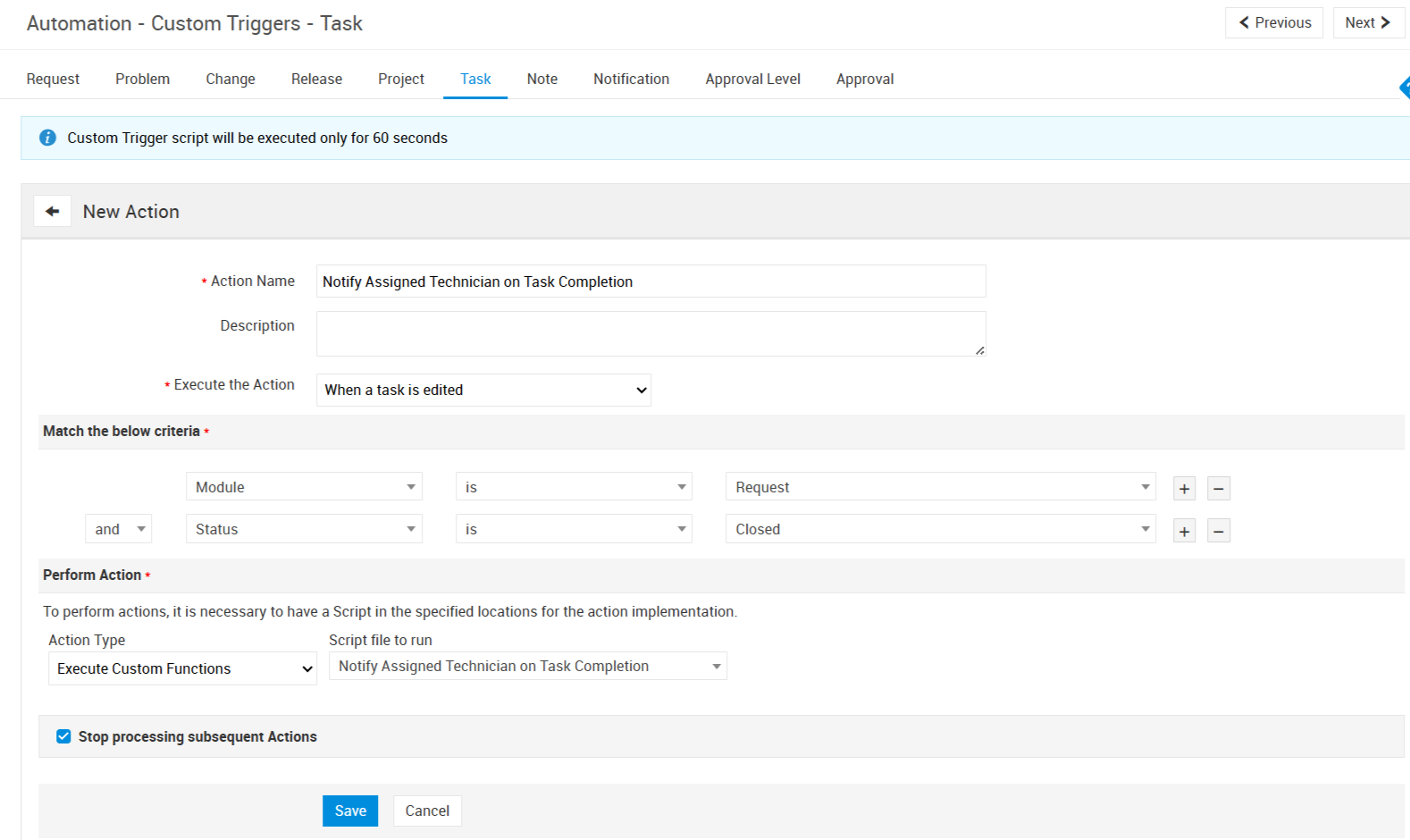Viewport: 1410px width, 840px height.
Task: Go to the Next page
Action: click(x=1367, y=23)
